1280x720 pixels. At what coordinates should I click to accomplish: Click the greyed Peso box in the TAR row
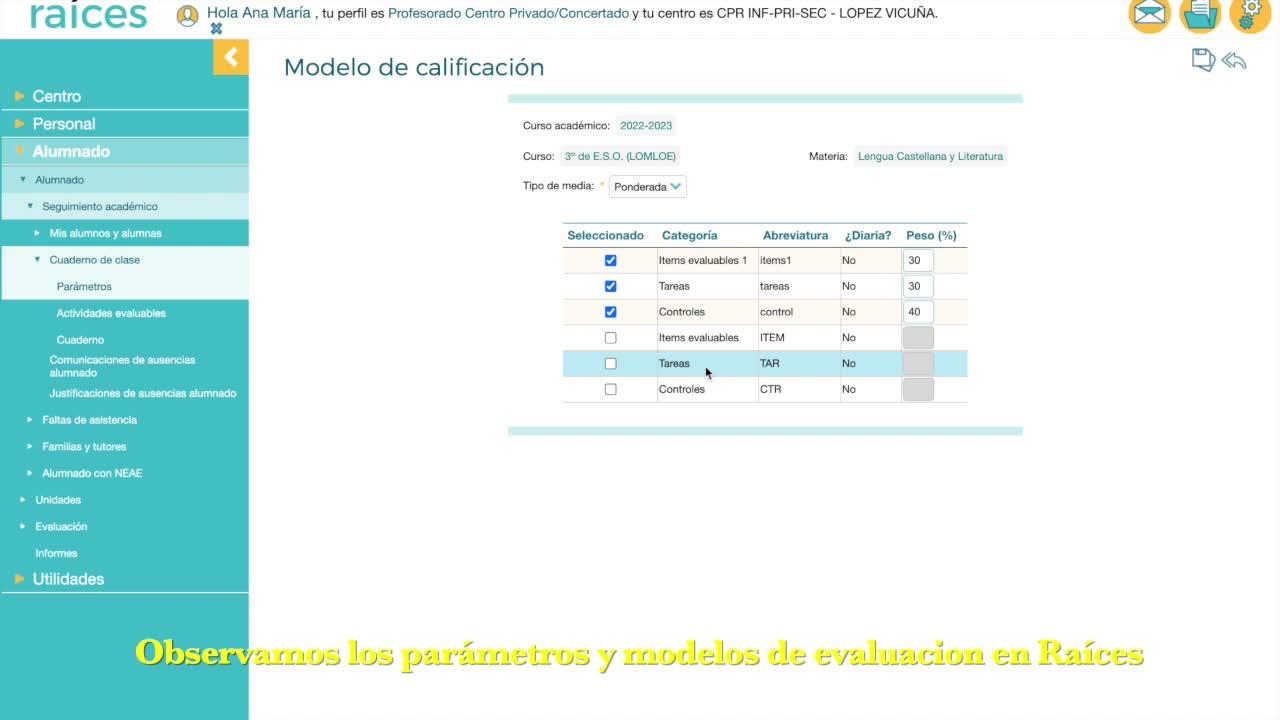pos(918,364)
